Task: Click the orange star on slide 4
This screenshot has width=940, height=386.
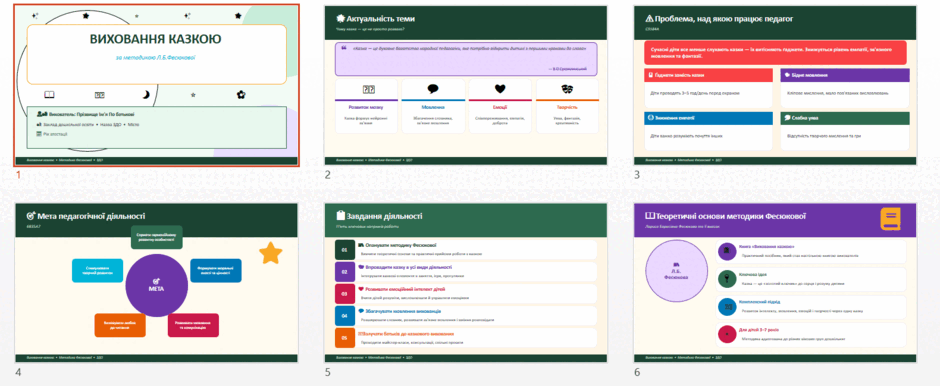Action: click(271, 253)
